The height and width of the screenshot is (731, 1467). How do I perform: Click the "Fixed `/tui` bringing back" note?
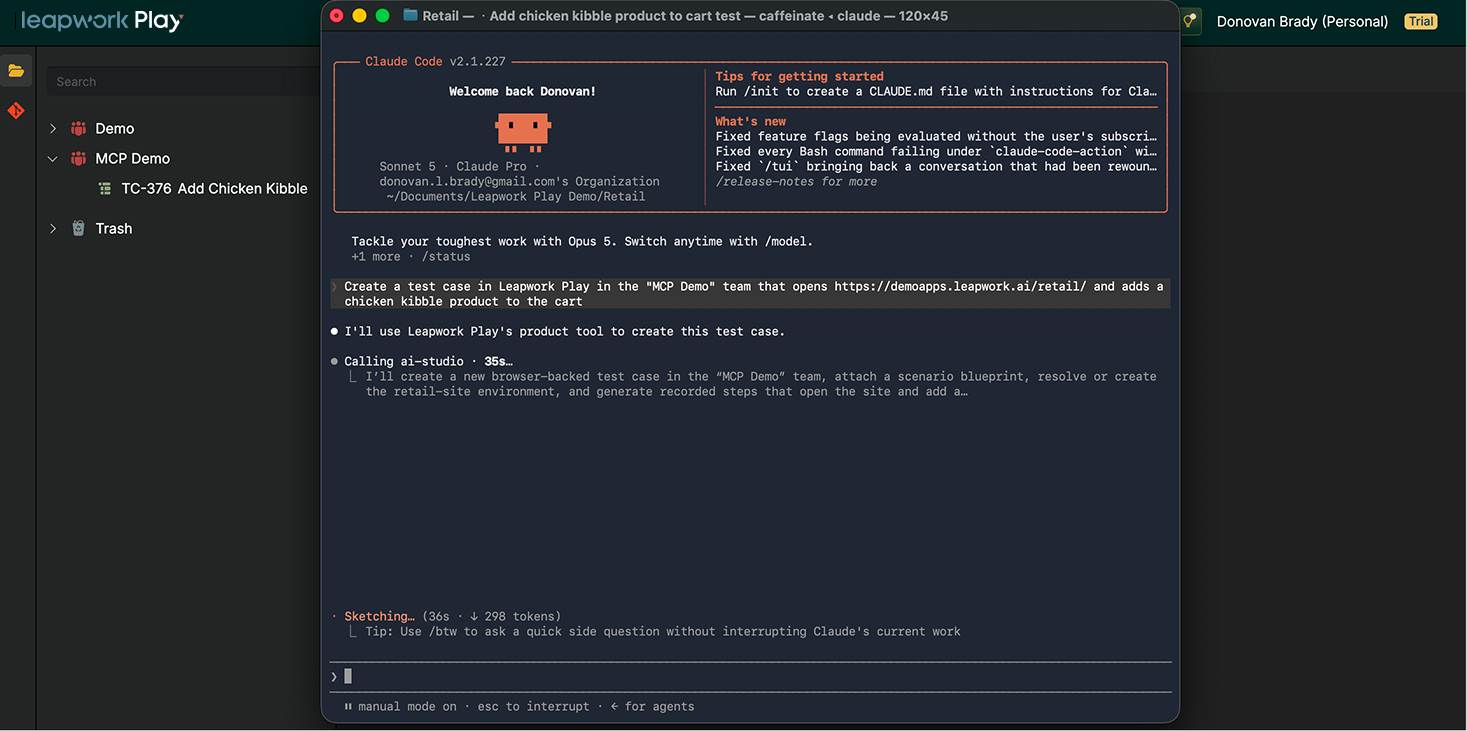tap(936, 166)
